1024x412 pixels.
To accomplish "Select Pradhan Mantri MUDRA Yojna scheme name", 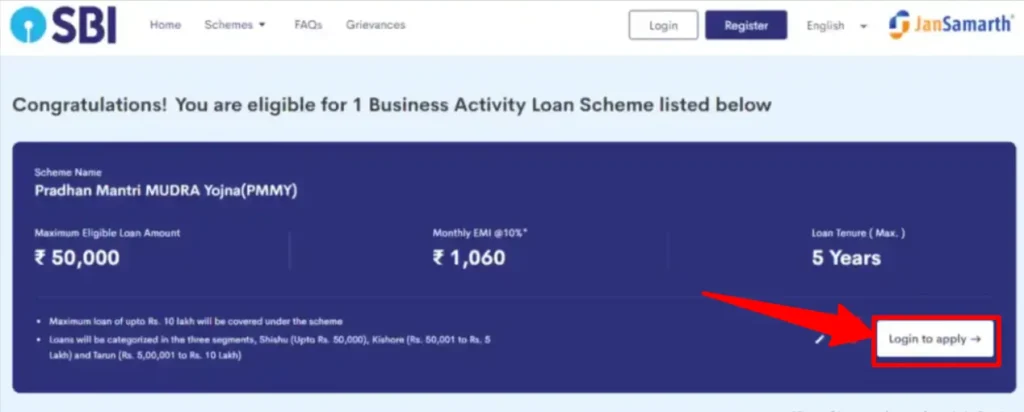I will point(166,192).
